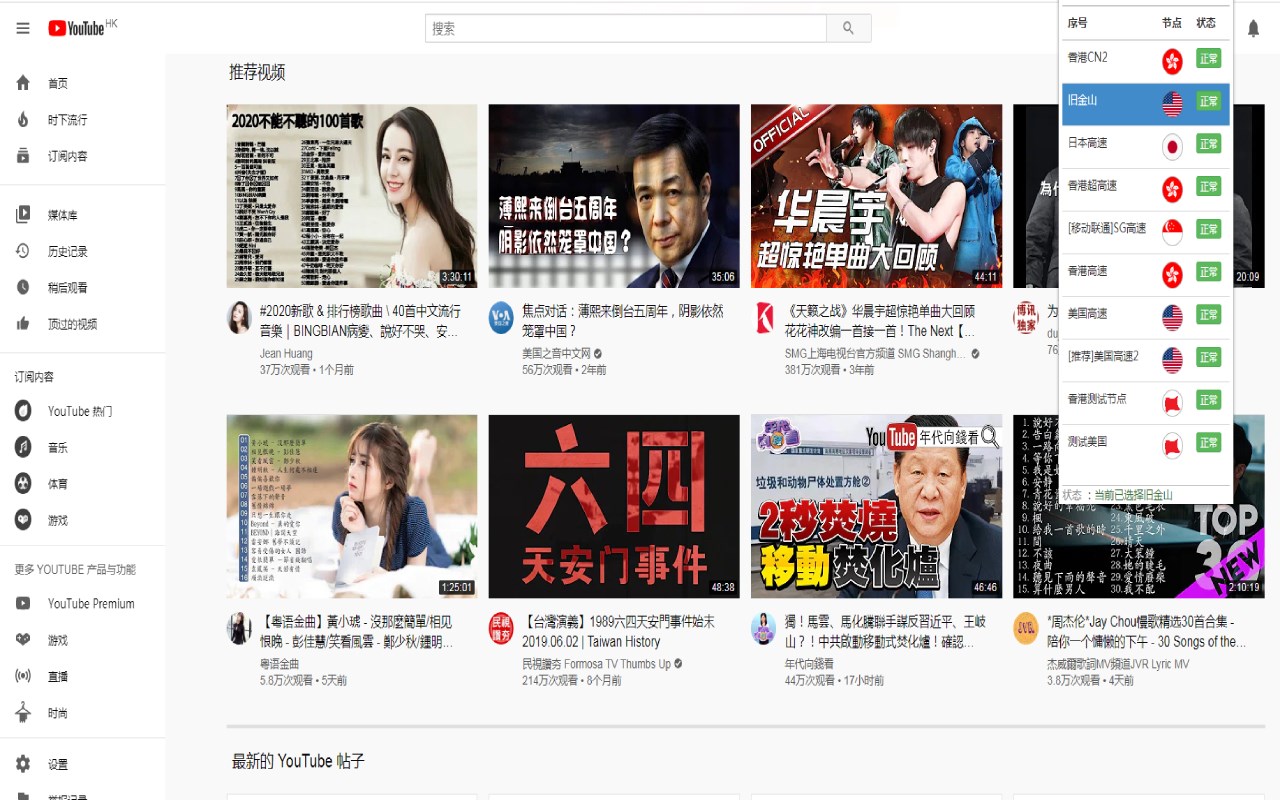Click the [移动联通]SG高速 Singapore flag
The image size is (1280, 800).
pos(1172,232)
